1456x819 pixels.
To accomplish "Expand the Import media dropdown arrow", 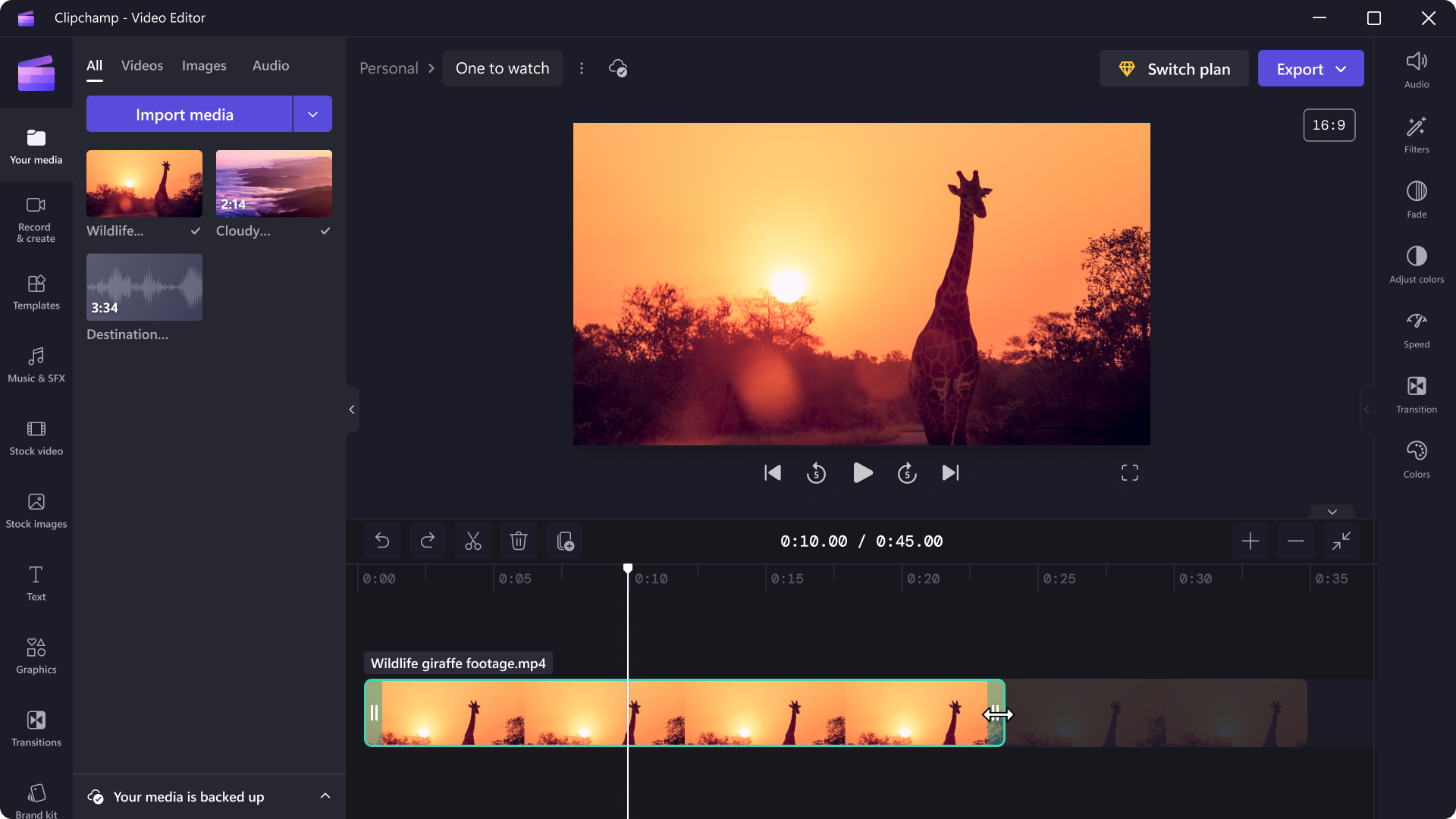I will (312, 114).
